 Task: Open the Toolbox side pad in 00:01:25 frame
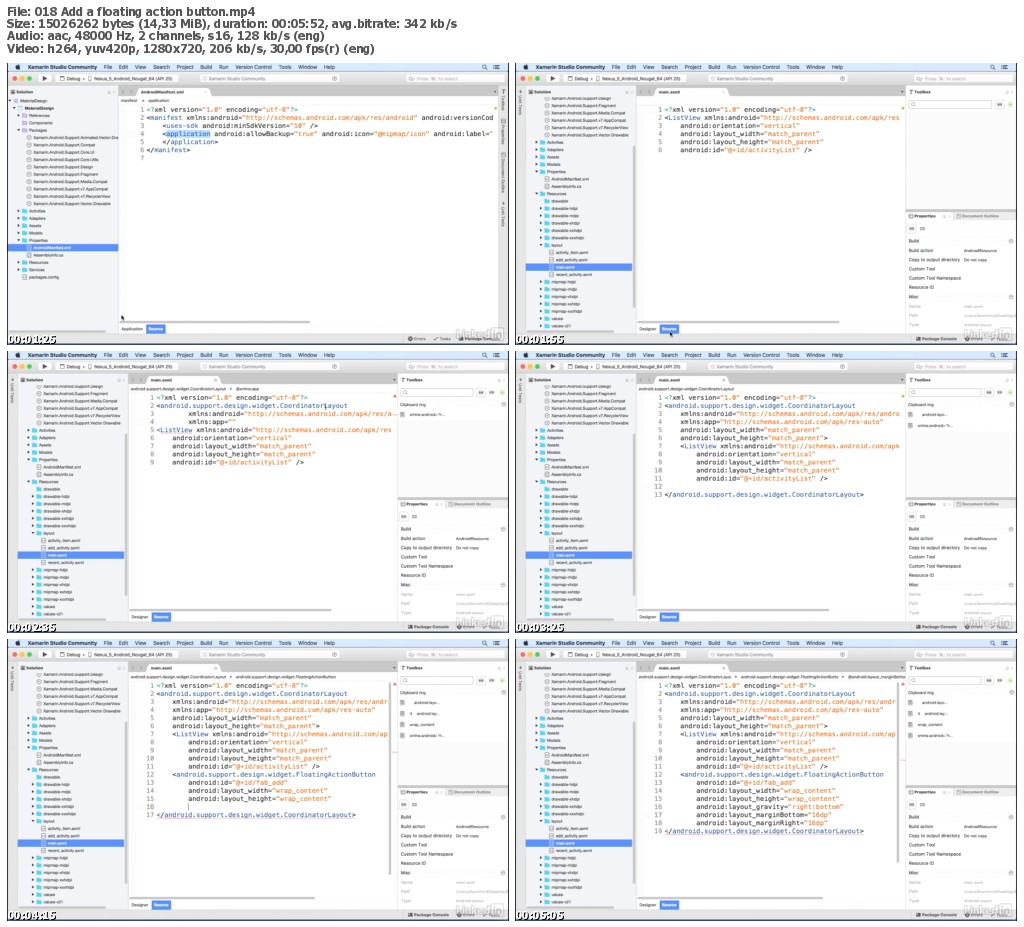pyautogui.click(x=504, y=99)
